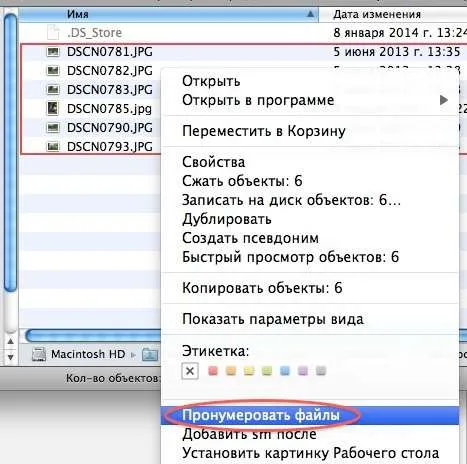Remove label with the X swatch
This screenshot has height=464, width=467.
click(190, 371)
